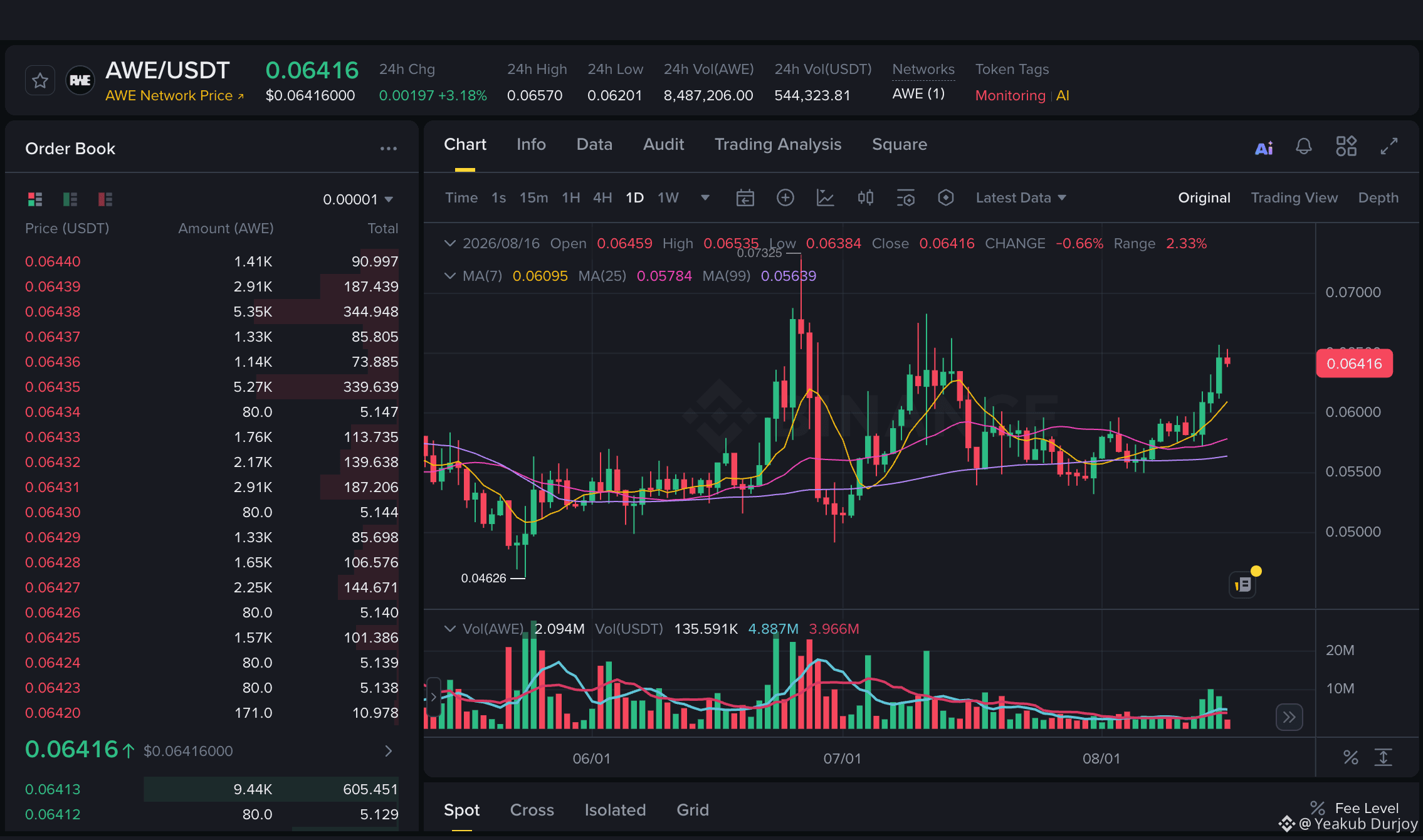Select the Isolated margin tab
1423x840 pixels.
(615, 810)
